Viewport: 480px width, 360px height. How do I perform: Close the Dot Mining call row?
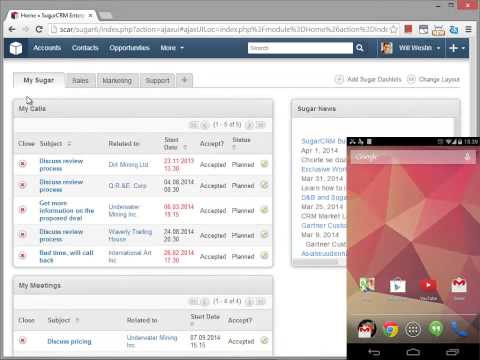pos(22,164)
